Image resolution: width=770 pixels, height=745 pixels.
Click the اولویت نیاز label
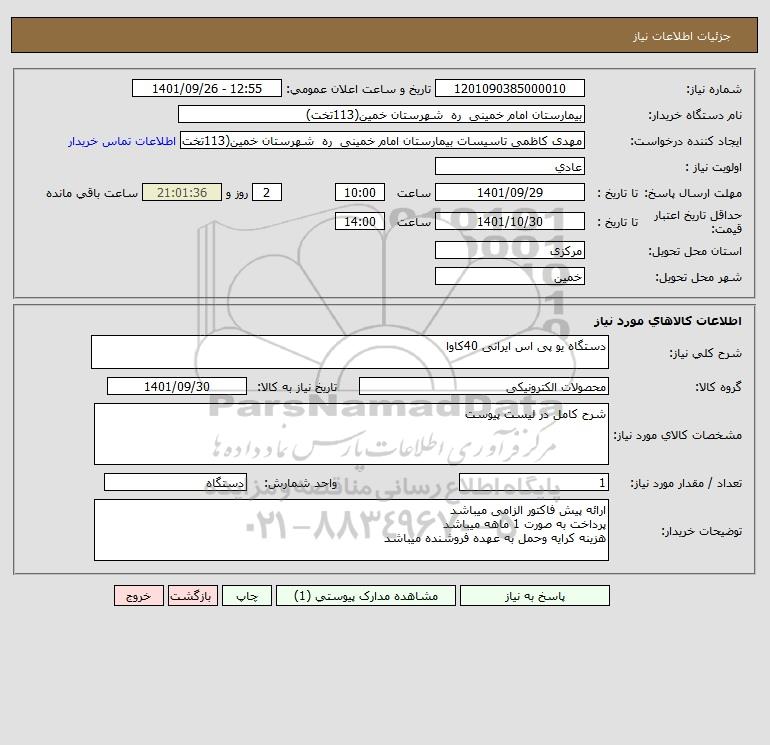tap(714, 167)
